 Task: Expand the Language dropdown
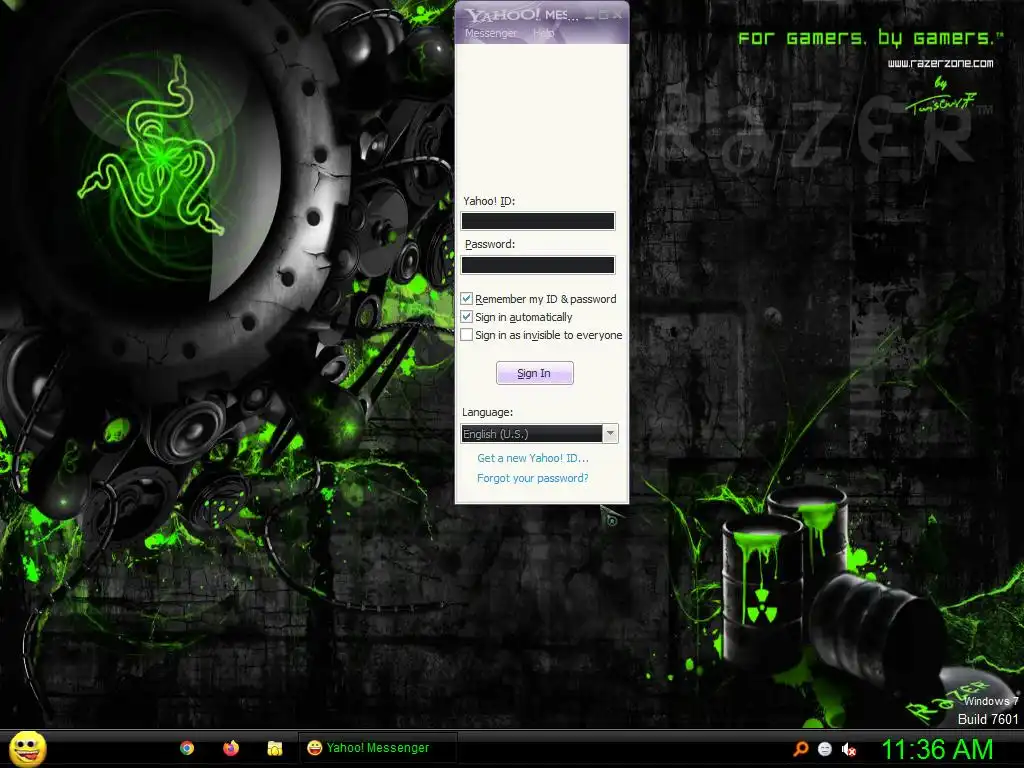coord(610,434)
